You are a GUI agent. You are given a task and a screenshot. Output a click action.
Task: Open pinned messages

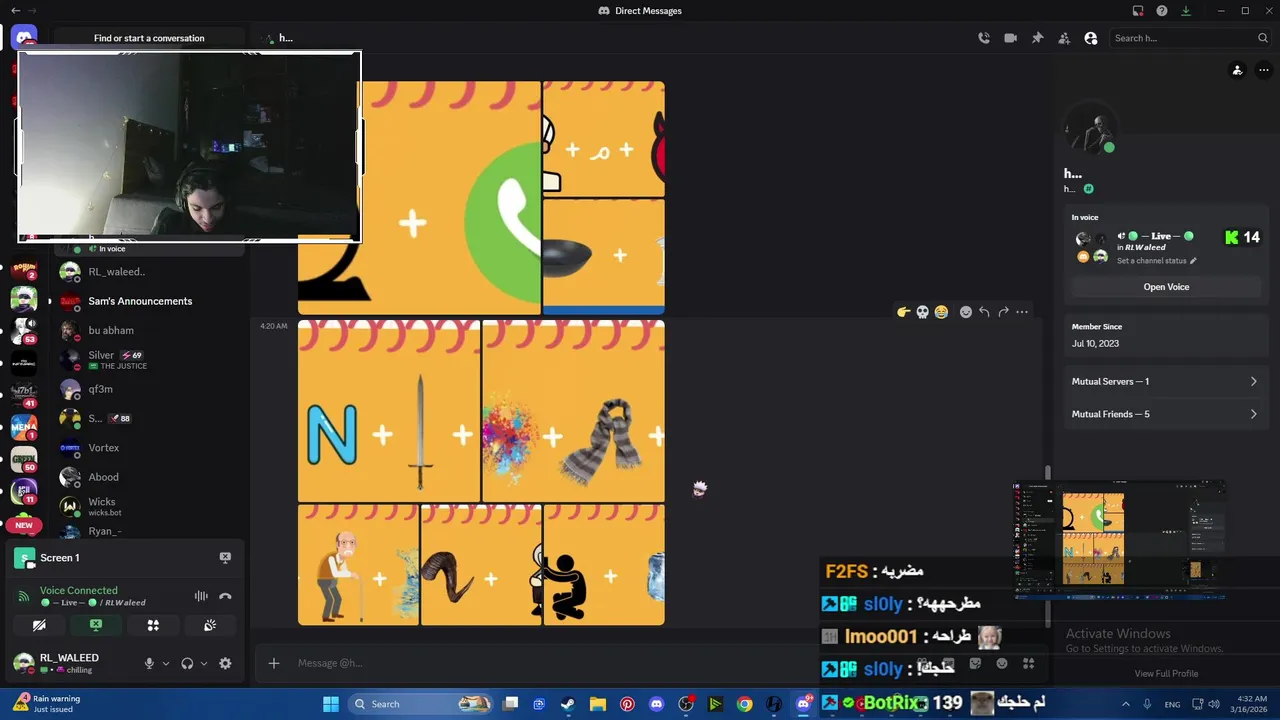1037,38
